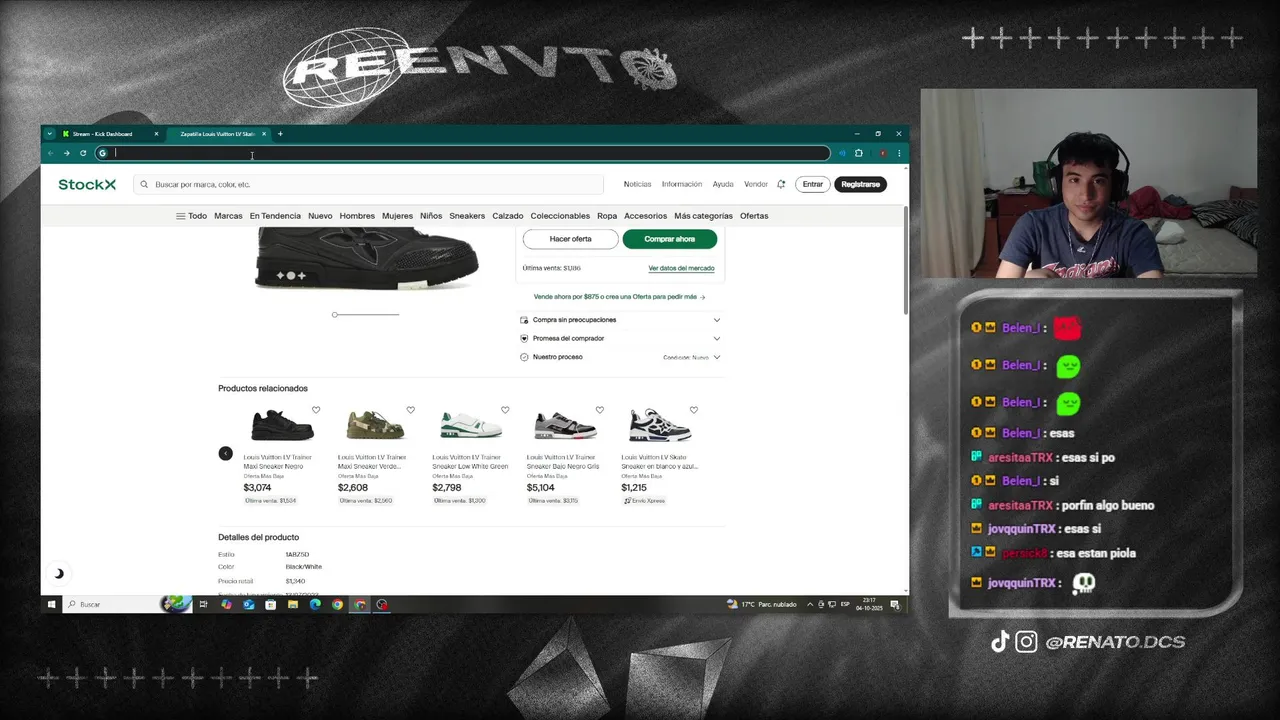Favorite the LV Trainer Maxi Sneaker Verde
1280x720 pixels.
pyautogui.click(x=410, y=410)
